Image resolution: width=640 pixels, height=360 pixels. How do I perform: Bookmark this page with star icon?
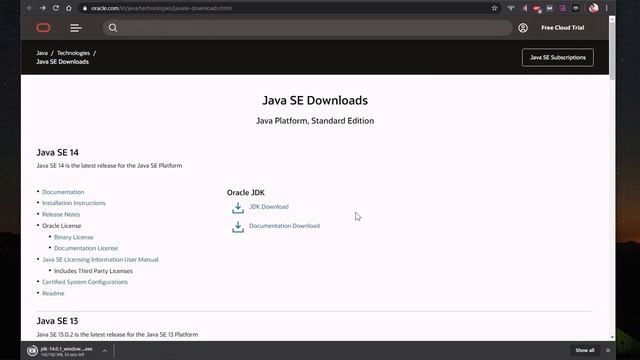(x=494, y=8)
